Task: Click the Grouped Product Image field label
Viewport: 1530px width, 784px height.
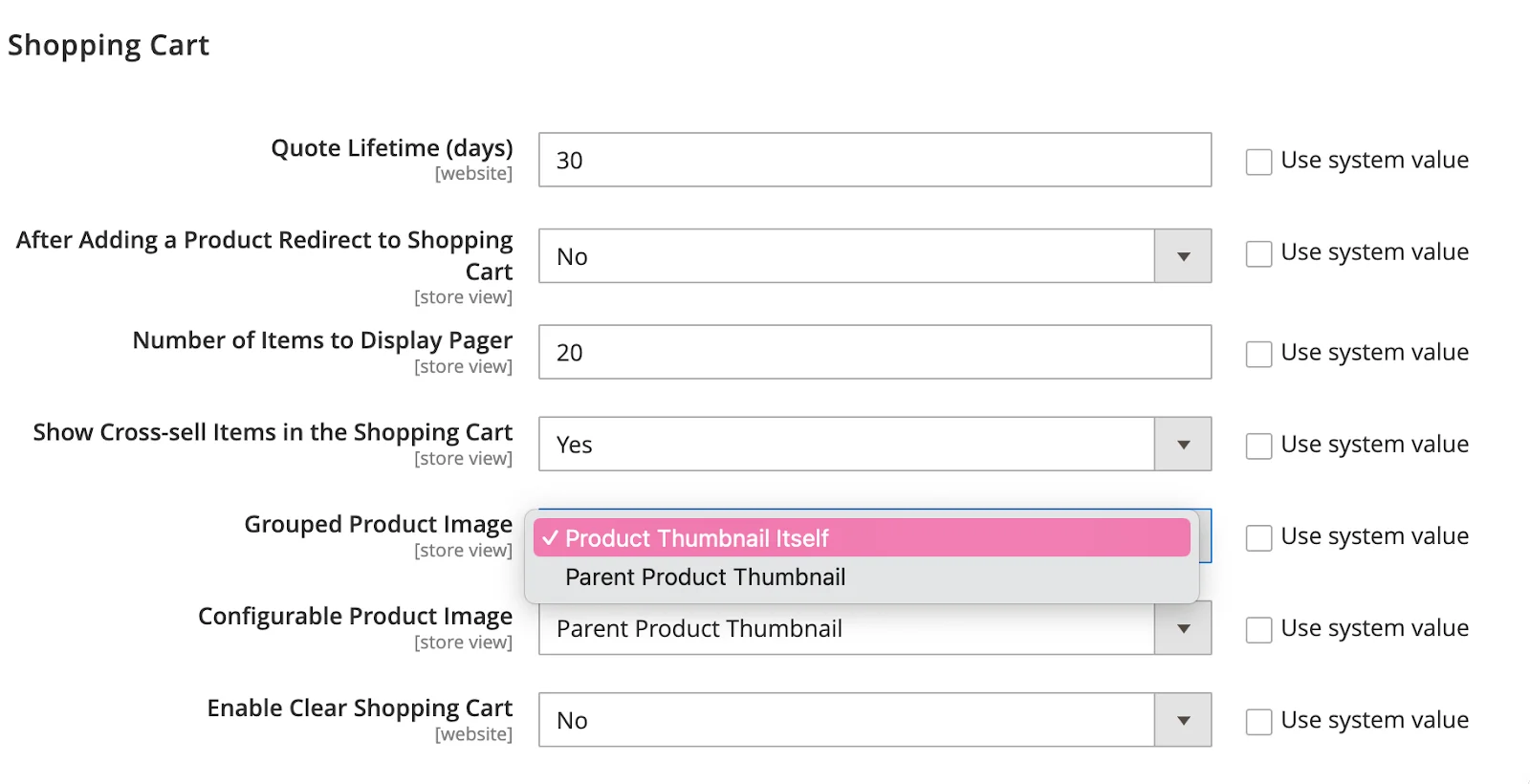Action: coord(378,524)
